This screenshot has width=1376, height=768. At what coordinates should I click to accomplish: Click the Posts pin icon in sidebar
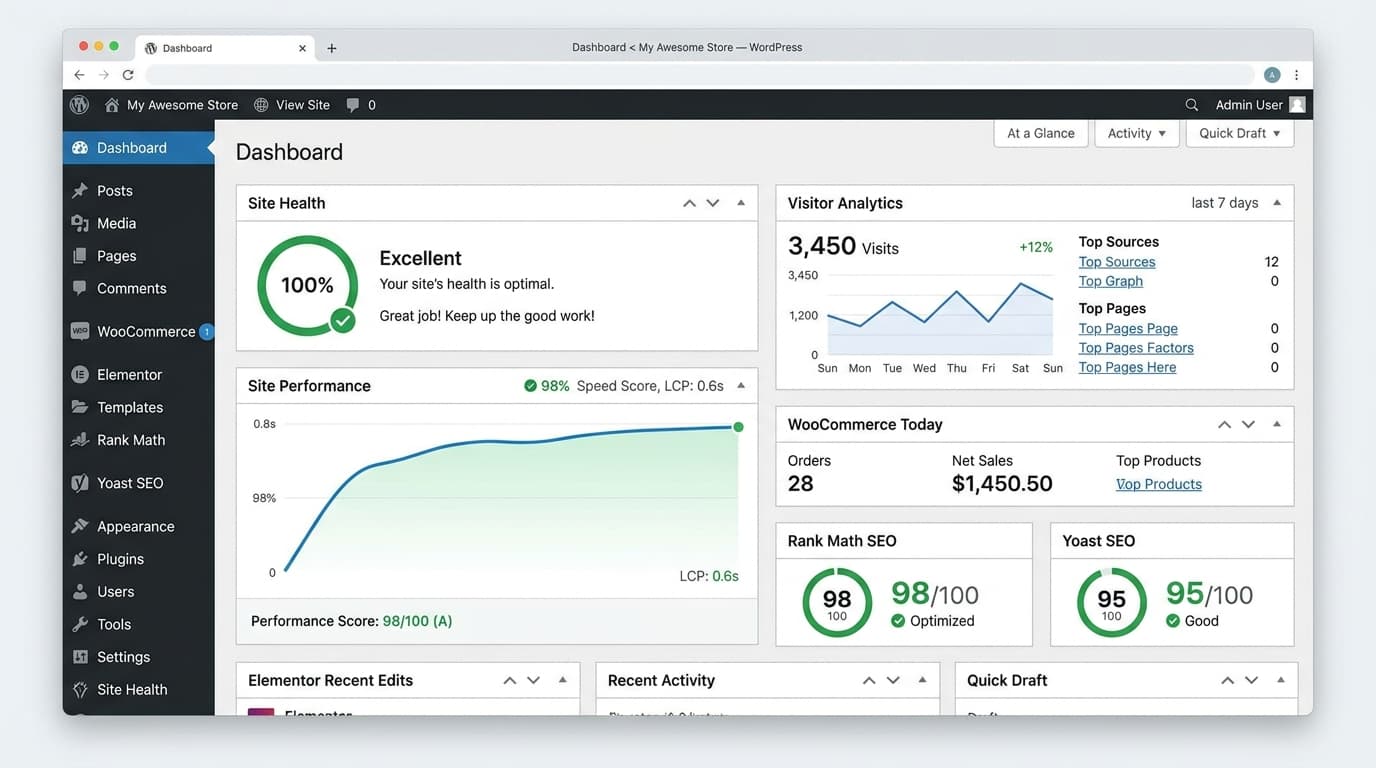point(80,190)
